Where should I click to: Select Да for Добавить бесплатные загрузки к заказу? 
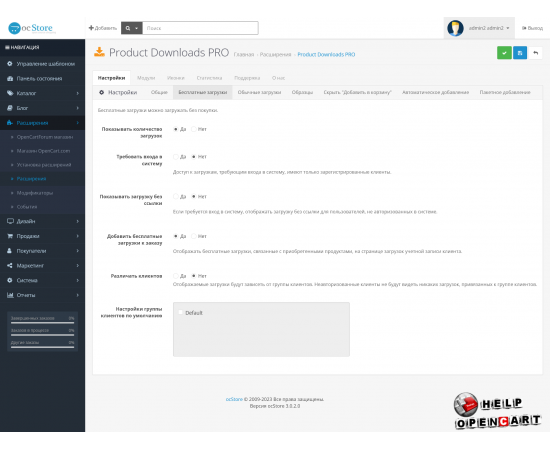coord(176,236)
